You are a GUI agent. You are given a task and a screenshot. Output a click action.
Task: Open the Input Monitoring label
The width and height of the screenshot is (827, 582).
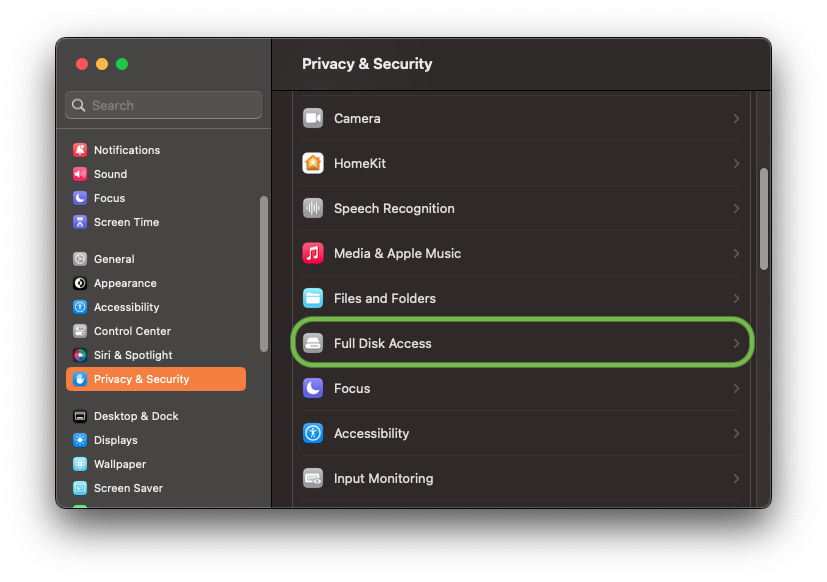point(383,479)
